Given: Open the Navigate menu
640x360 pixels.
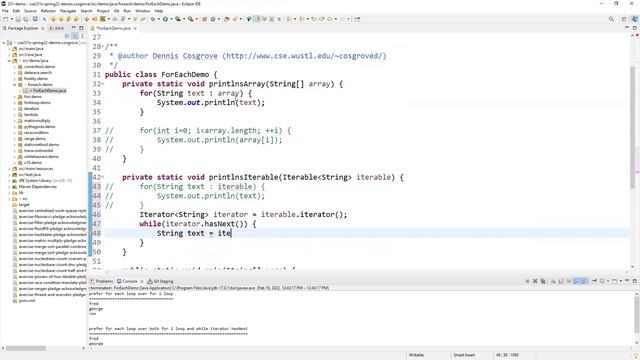Looking at the screenshot, I should click(x=68, y=11).
